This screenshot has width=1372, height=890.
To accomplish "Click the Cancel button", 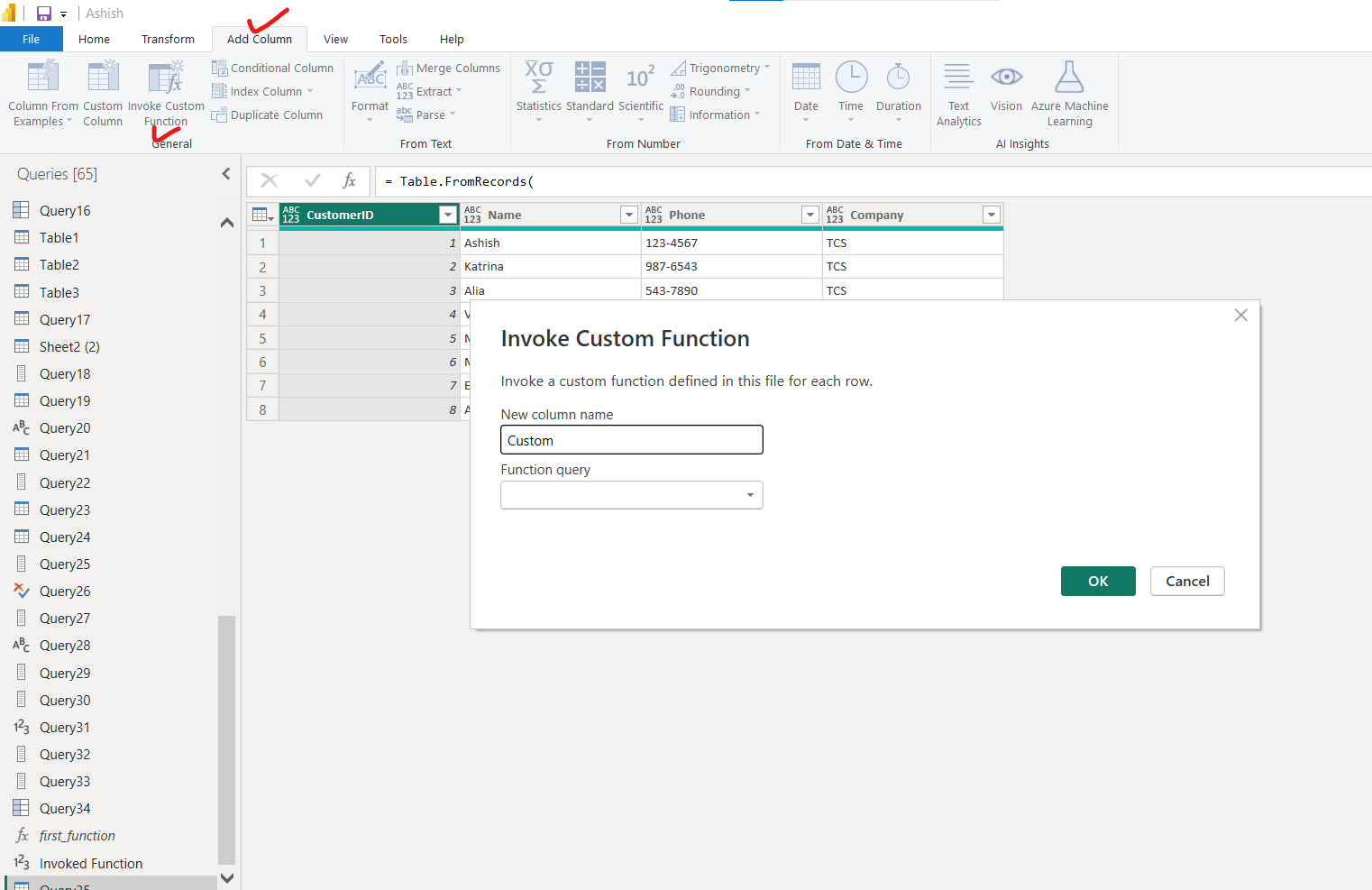I will [1187, 581].
